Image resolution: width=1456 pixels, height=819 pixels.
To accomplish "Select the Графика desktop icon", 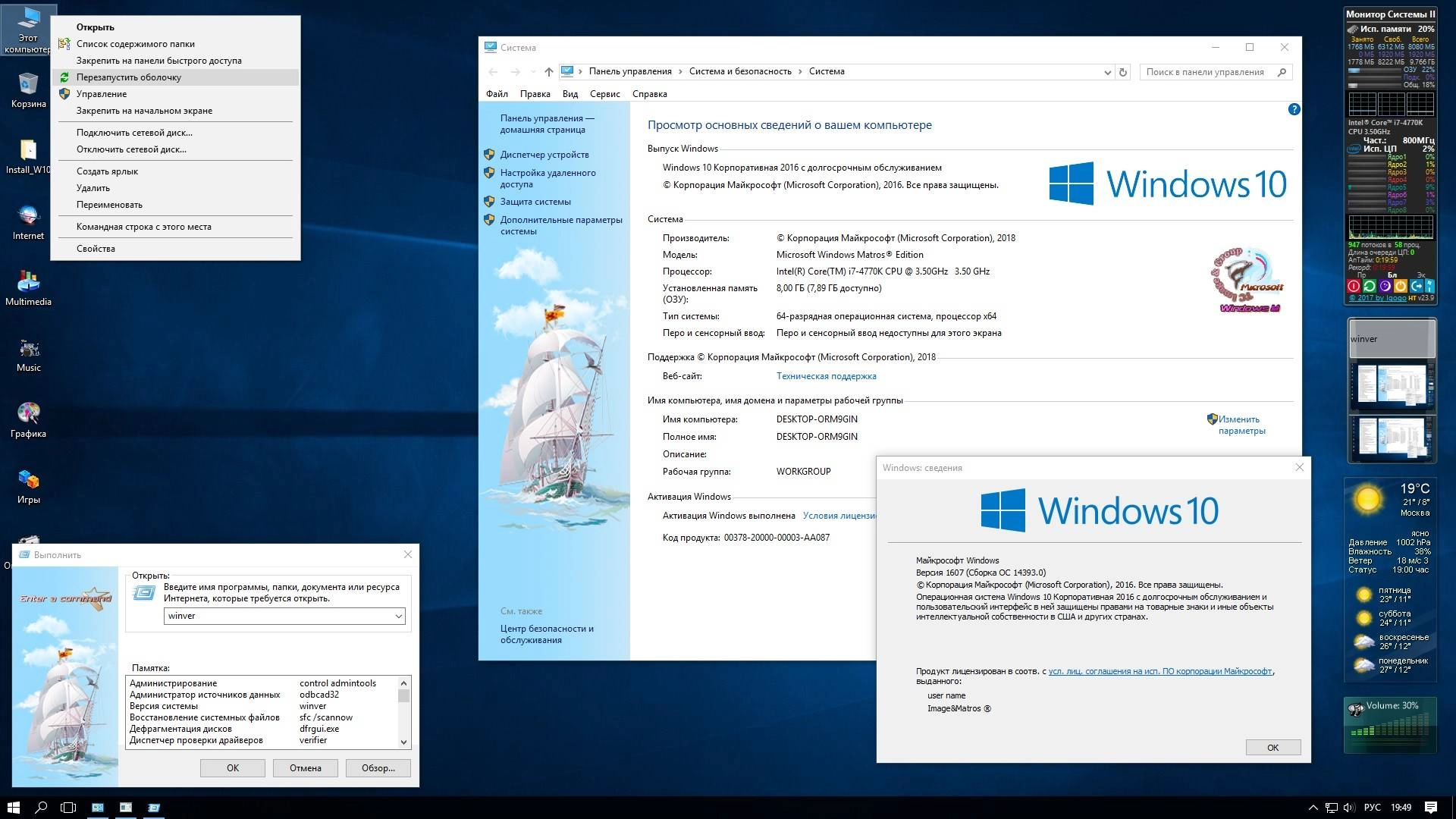I will point(28,420).
